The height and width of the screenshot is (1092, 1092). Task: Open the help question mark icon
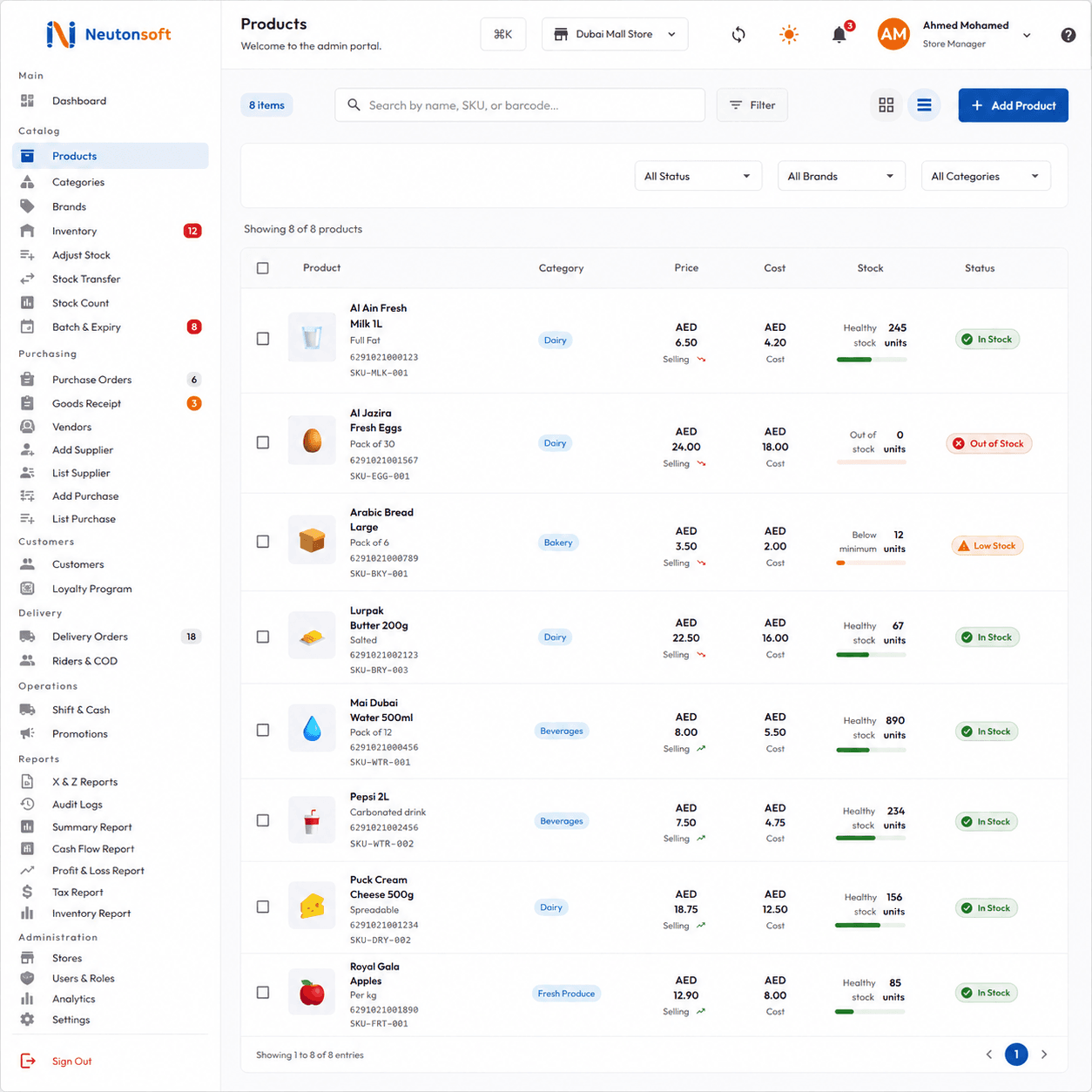(1068, 35)
